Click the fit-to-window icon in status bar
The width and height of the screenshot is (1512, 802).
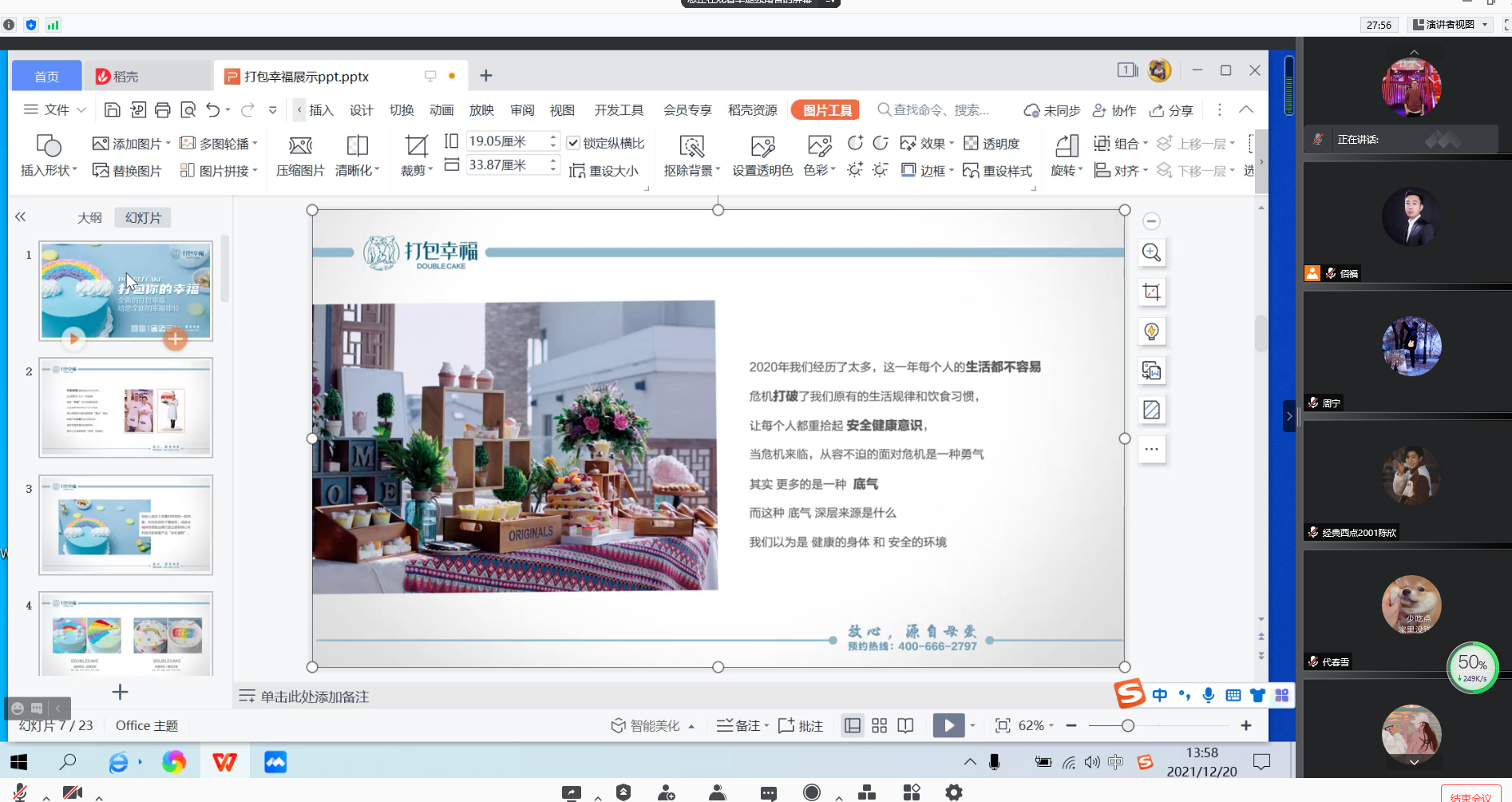pyautogui.click(x=1003, y=725)
